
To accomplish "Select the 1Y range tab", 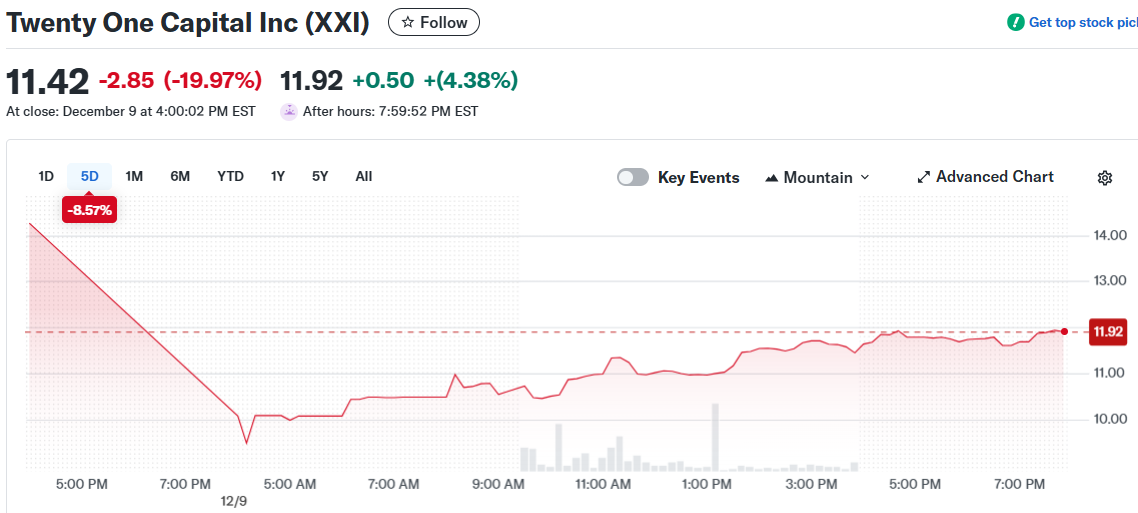I will tap(278, 176).
